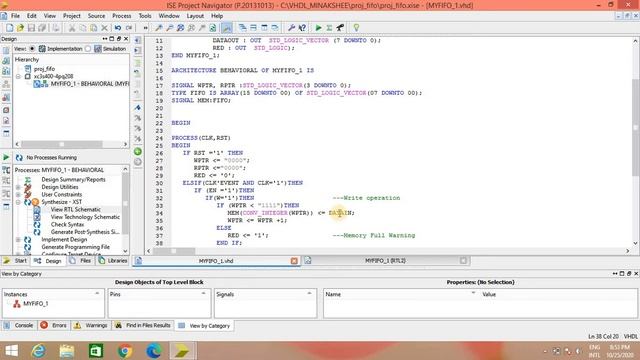Select Design Summary/Reports process
This screenshot has height=360, width=640.
tap(73, 180)
